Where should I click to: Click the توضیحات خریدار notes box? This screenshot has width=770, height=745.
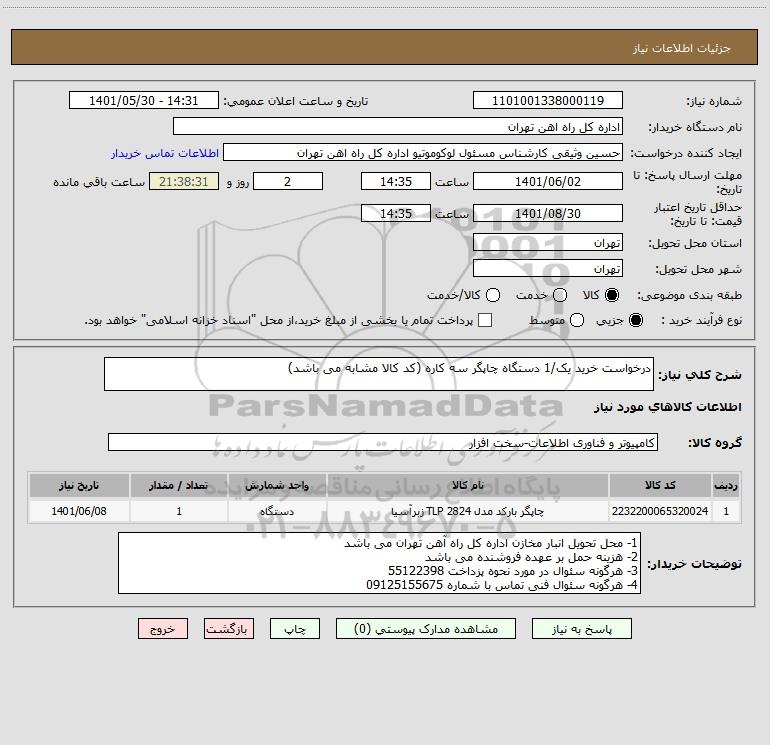tap(379, 563)
